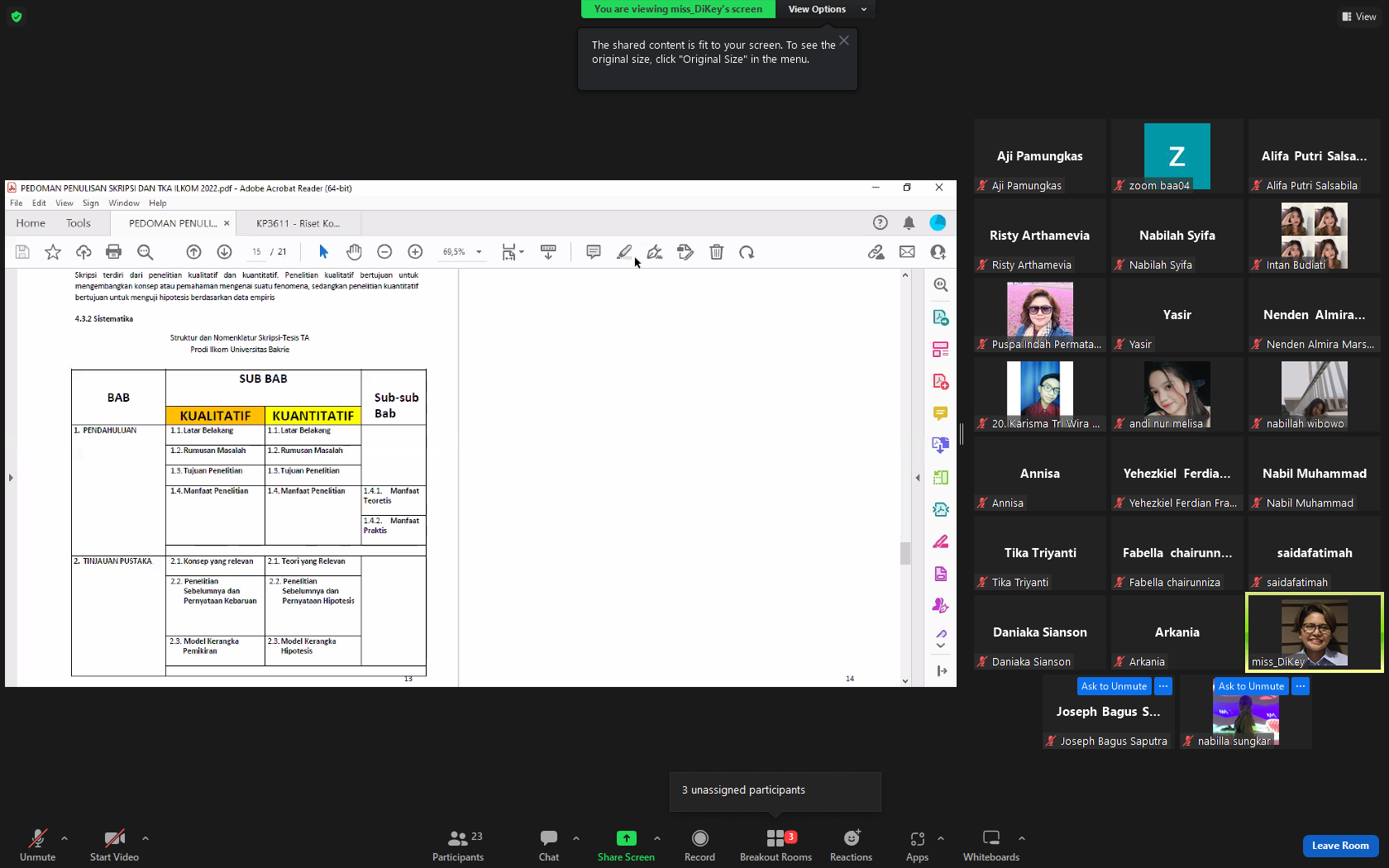This screenshot has width=1389, height=868.
Task: Expand Whiteboards options caret
Action: [1022, 838]
